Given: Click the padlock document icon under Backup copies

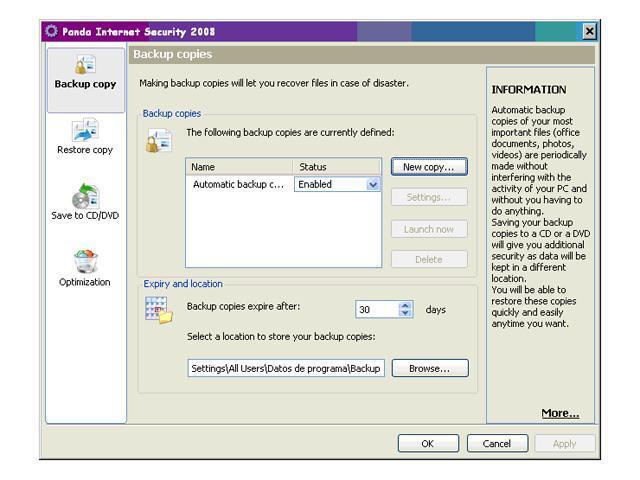Looking at the screenshot, I should click(x=159, y=140).
